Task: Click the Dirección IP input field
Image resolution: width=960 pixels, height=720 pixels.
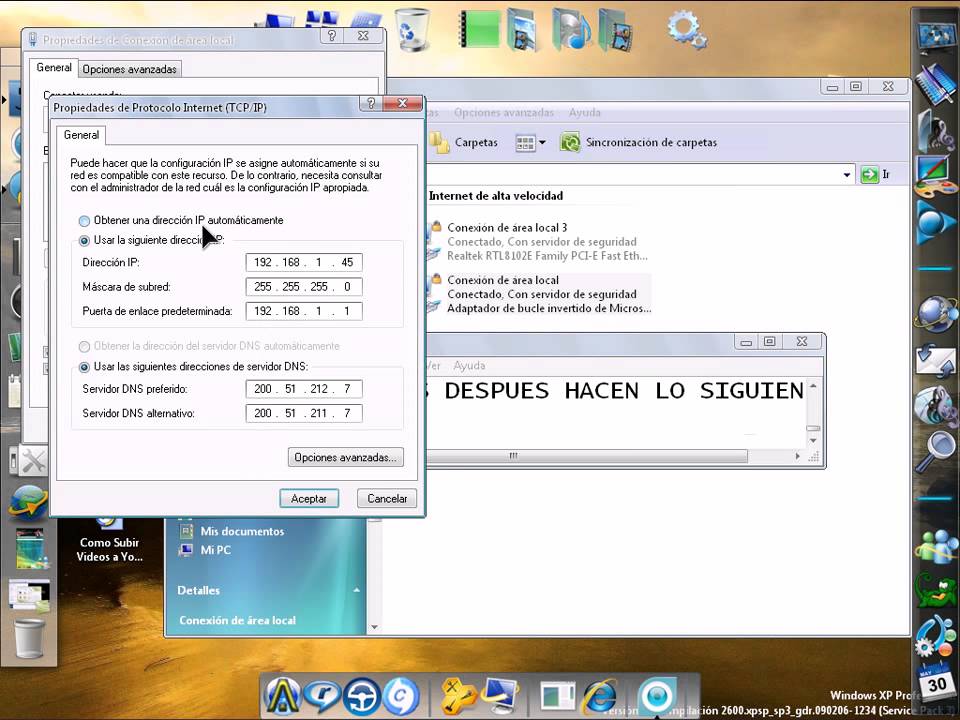Action: (304, 262)
